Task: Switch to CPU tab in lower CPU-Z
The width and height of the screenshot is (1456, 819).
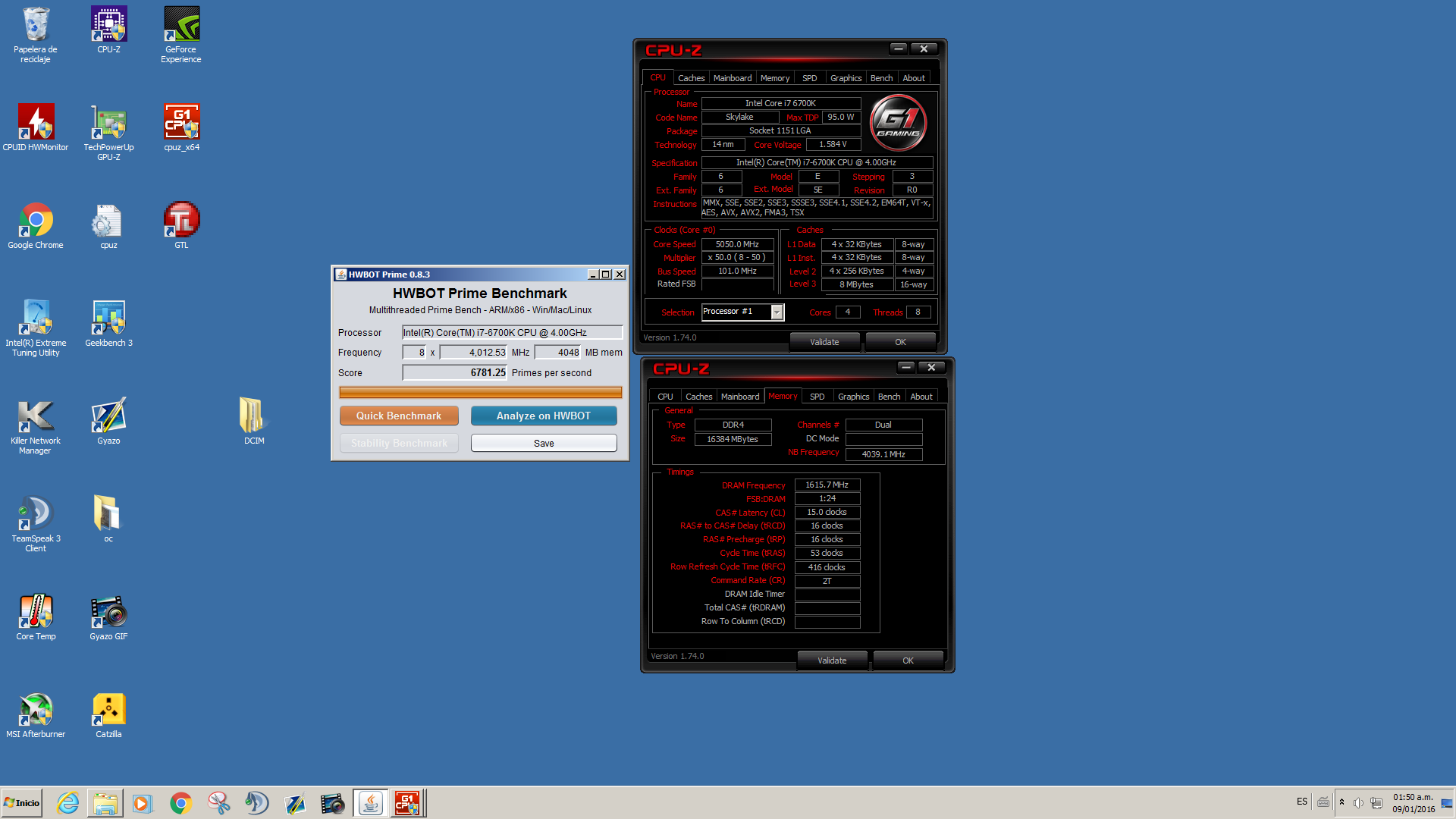Action: click(x=665, y=397)
